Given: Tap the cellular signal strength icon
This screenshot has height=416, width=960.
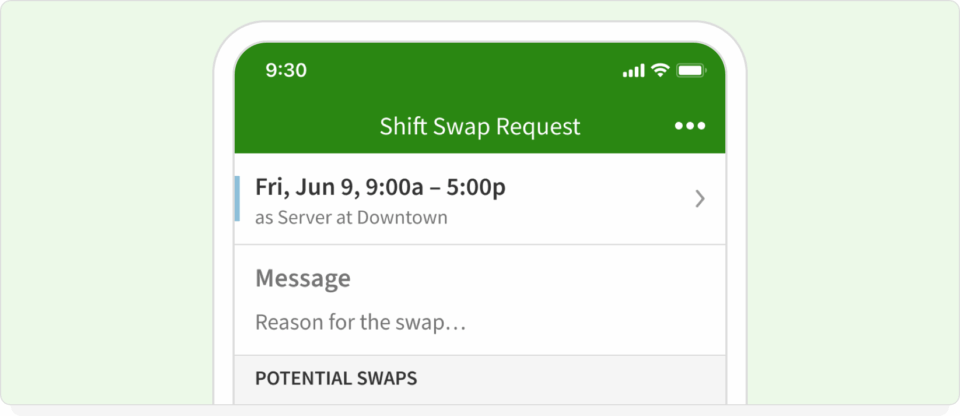Looking at the screenshot, I should click(x=633, y=71).
